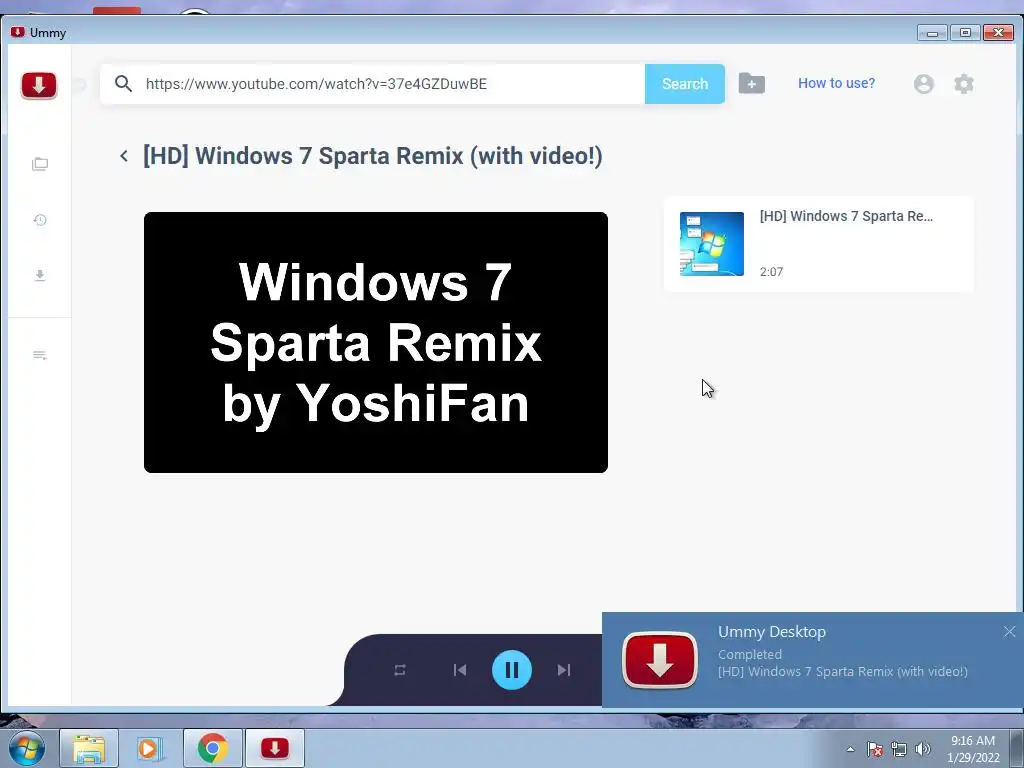Click the Ummy Desktop notification icon
The height and width of the screenshot is (768, 1024).
(x=660, y=660)
